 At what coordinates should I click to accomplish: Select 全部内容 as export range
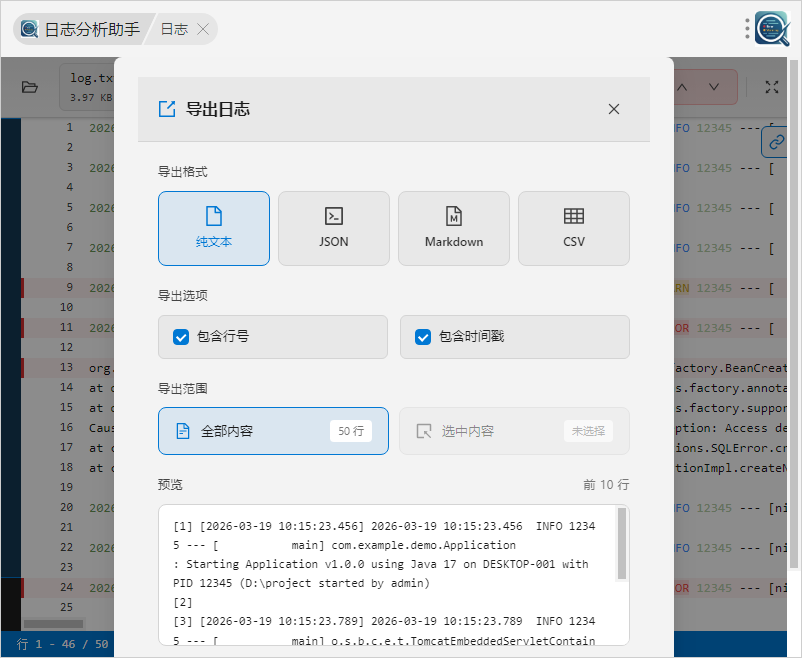273,431
